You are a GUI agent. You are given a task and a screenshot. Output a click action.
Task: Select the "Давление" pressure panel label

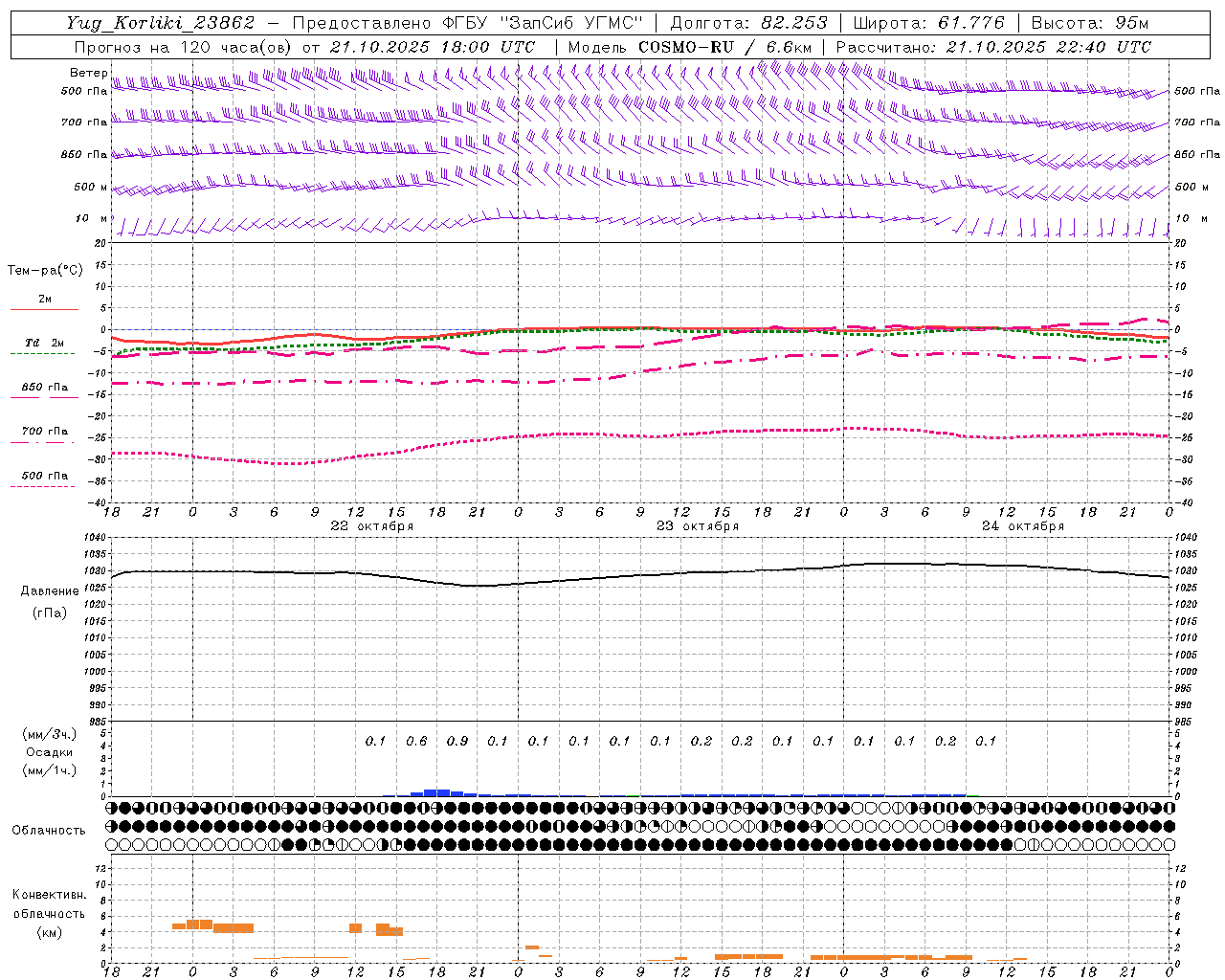pyautogui.click(x=50, y=591)
